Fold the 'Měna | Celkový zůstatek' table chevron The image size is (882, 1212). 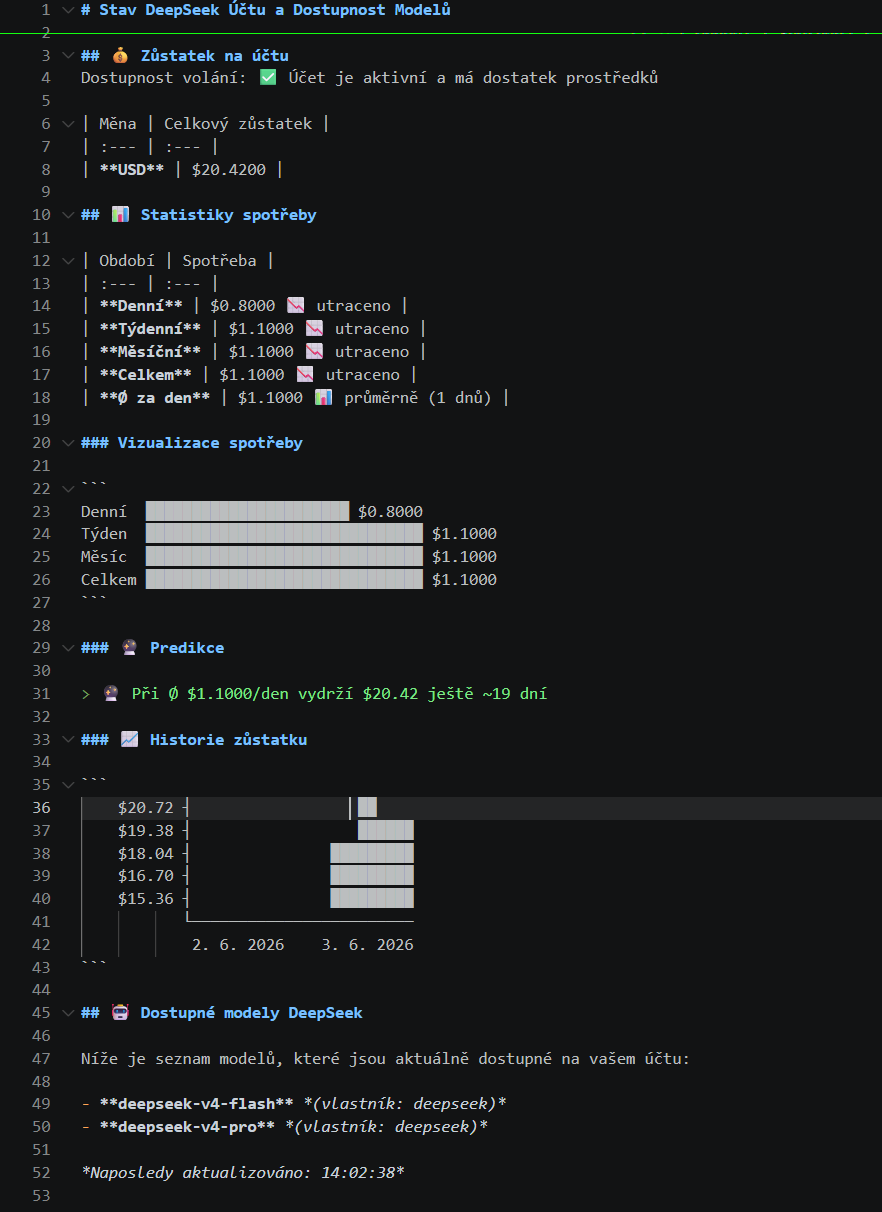[x=67, y=124]
